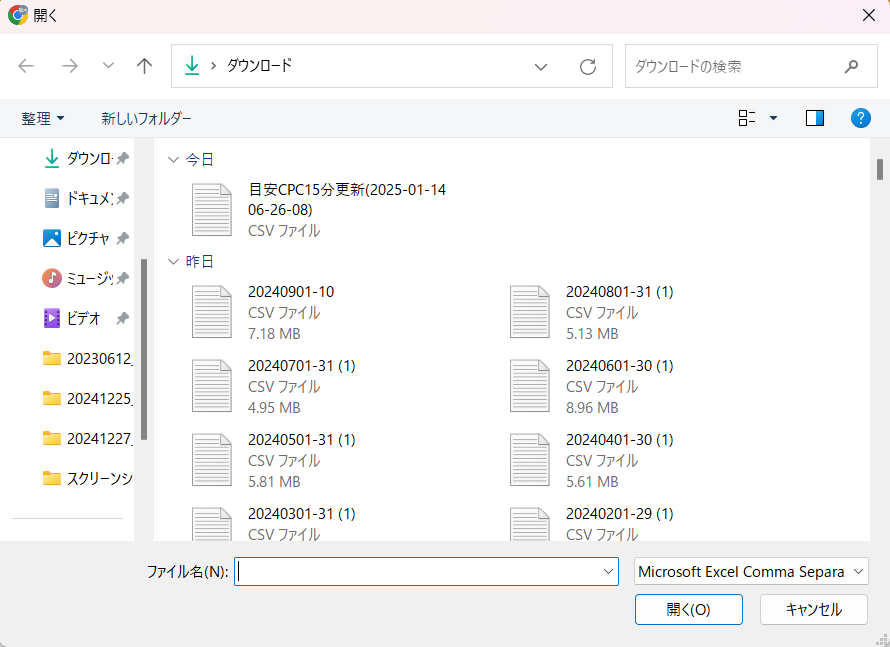The width and height of the screenshot is (890, 647).
Task: Refresh the Downloads folder view
Action: (588, 67)
